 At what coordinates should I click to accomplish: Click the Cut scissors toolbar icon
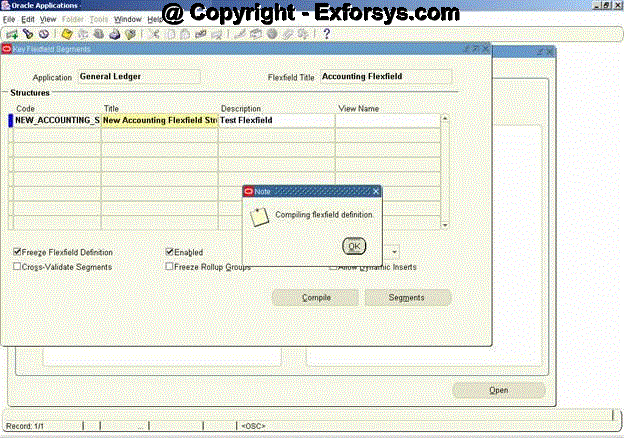[x=155, y=34]
